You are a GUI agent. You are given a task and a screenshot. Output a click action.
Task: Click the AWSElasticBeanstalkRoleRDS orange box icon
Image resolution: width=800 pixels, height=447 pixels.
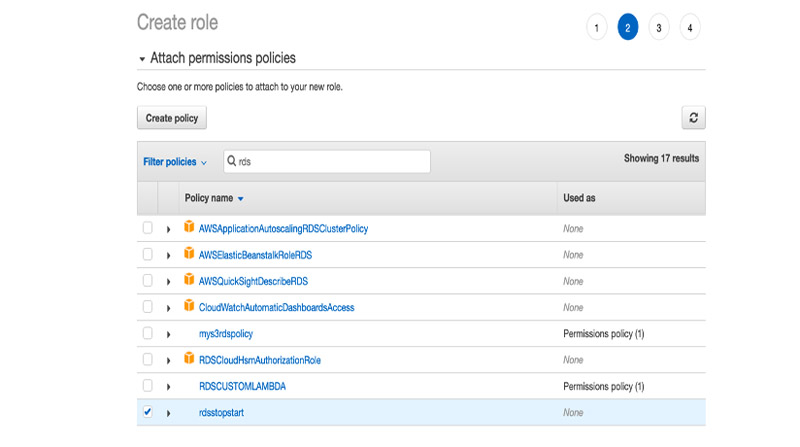coord(189,253)
